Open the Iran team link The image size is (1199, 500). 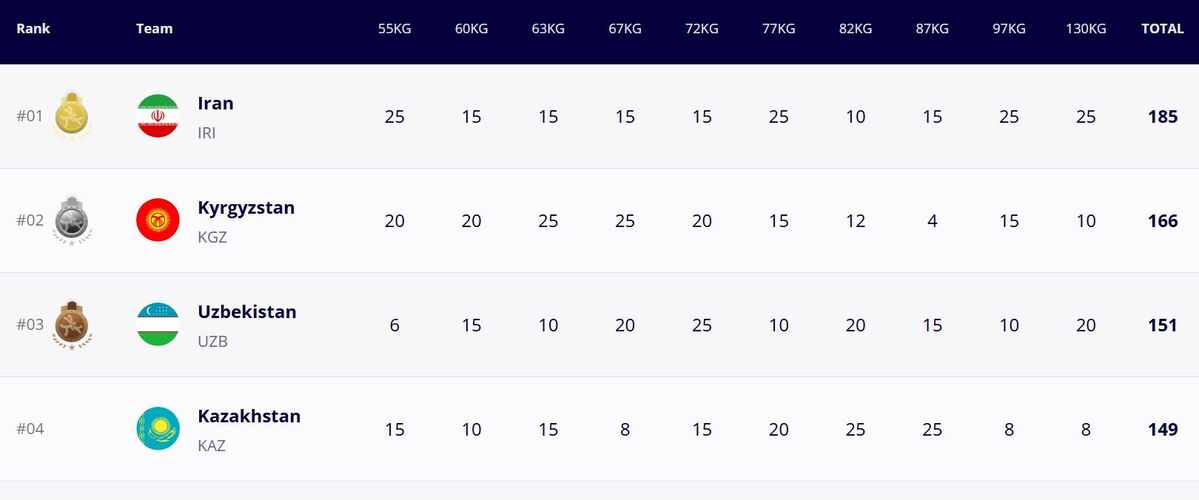pyautogui.click(x=216, y=103)
